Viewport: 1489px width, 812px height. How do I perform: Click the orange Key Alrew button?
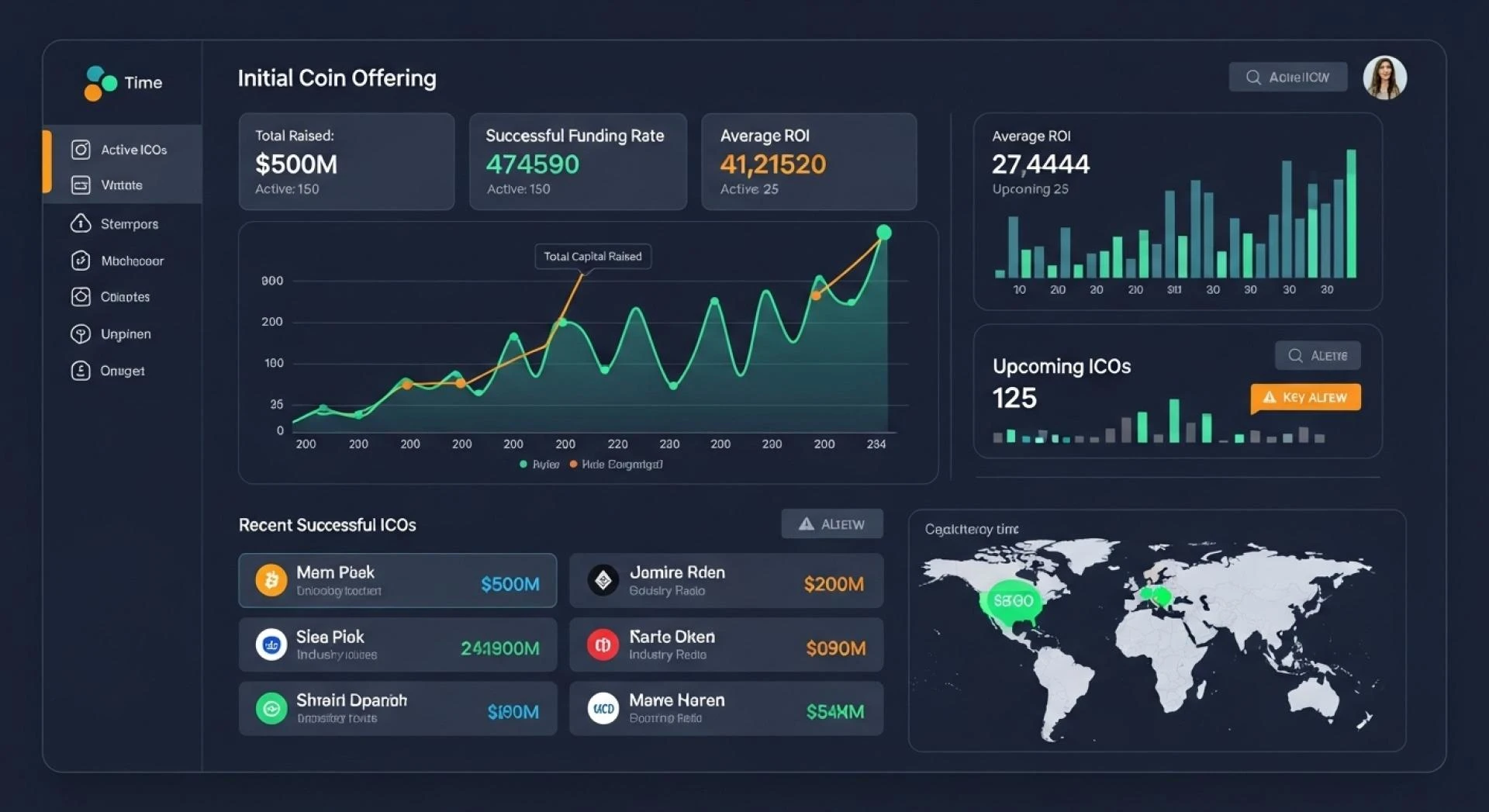(1305, 398)
